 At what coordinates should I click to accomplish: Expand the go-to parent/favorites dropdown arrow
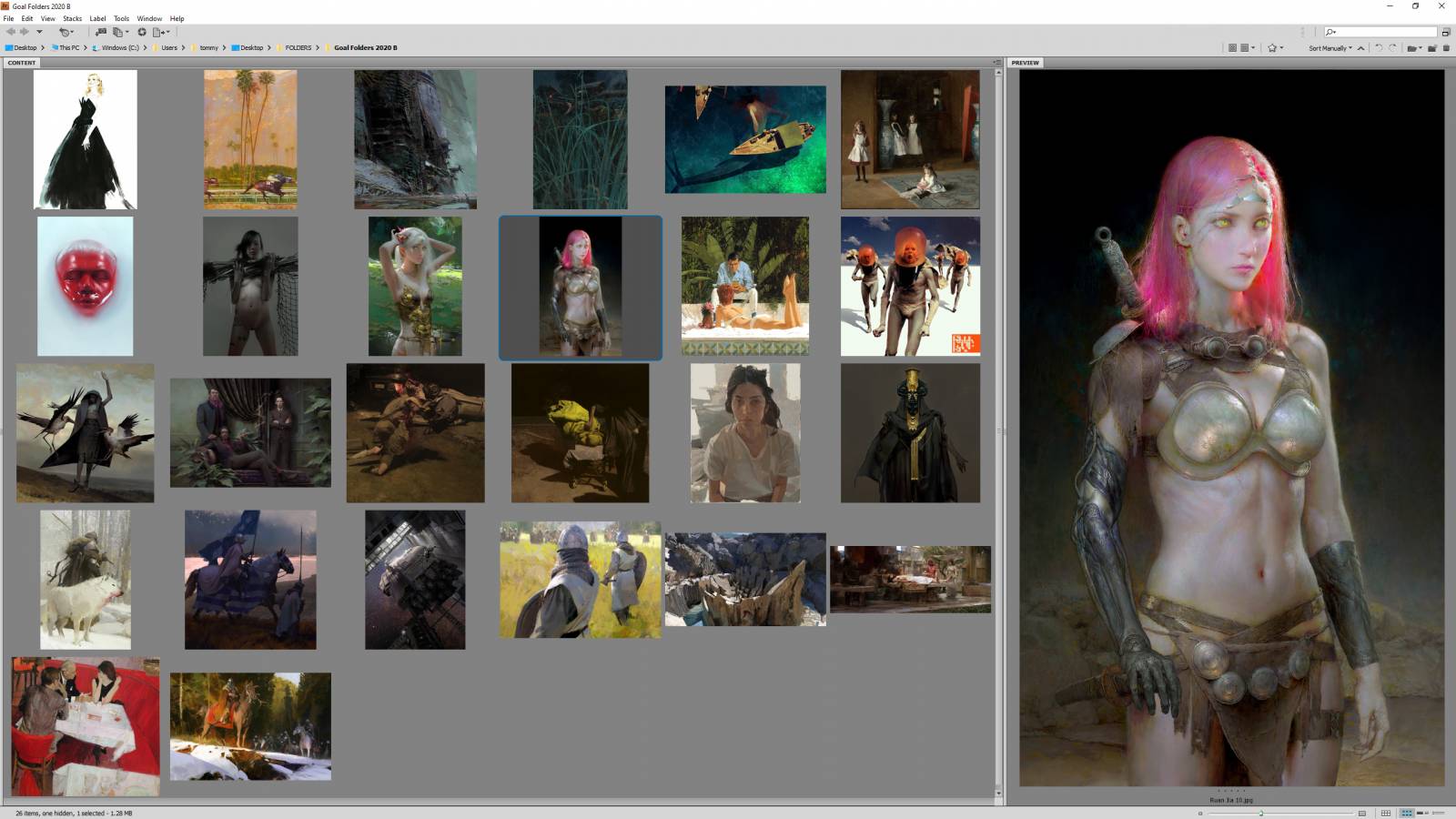point(39,32)
